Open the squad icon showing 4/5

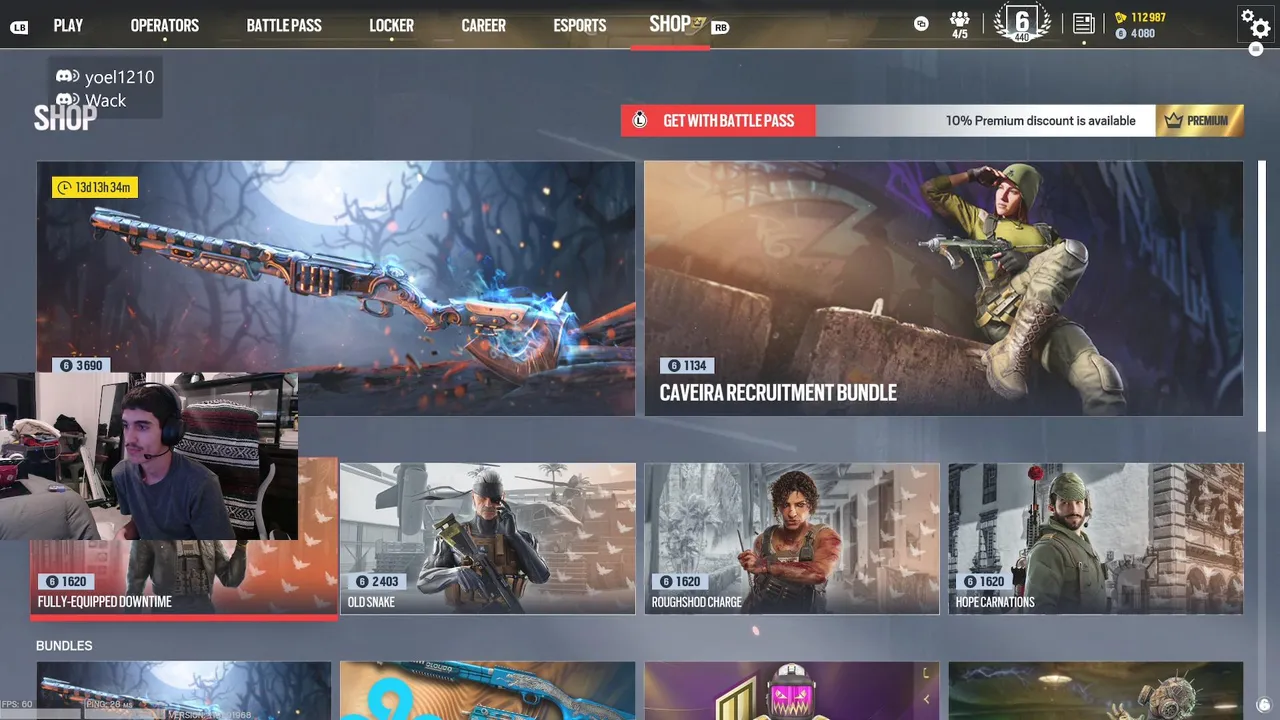click(x=960, y=25)
